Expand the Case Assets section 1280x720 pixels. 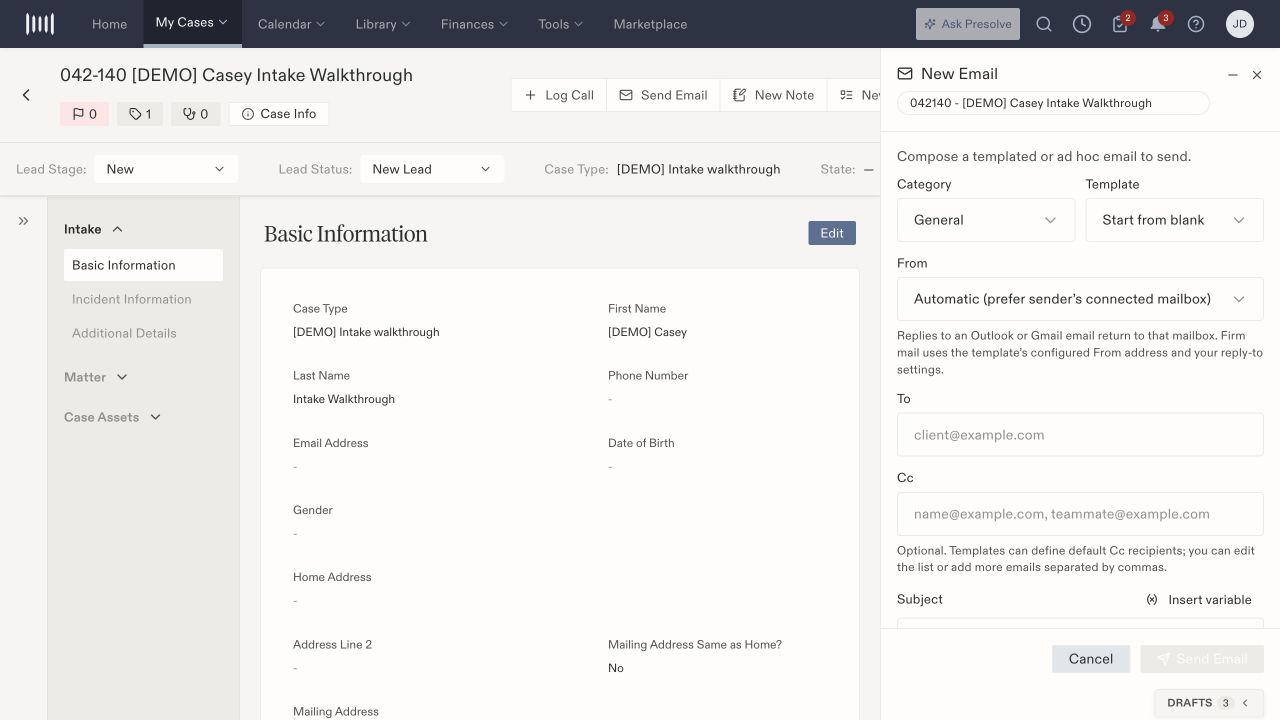113,417
